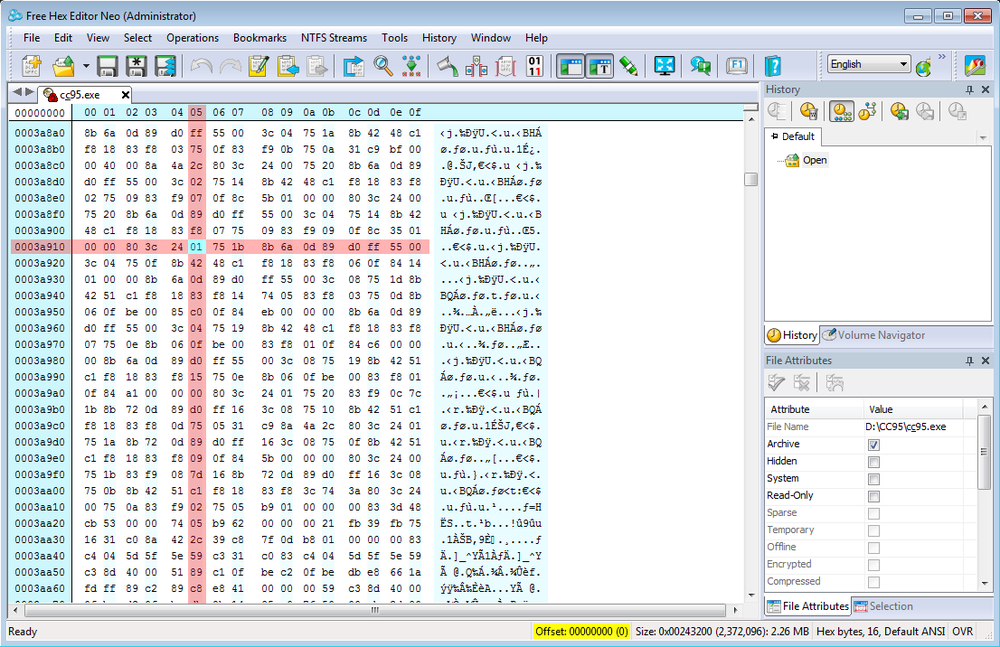Expand the toolbar overflow chevron

[942, 57]
